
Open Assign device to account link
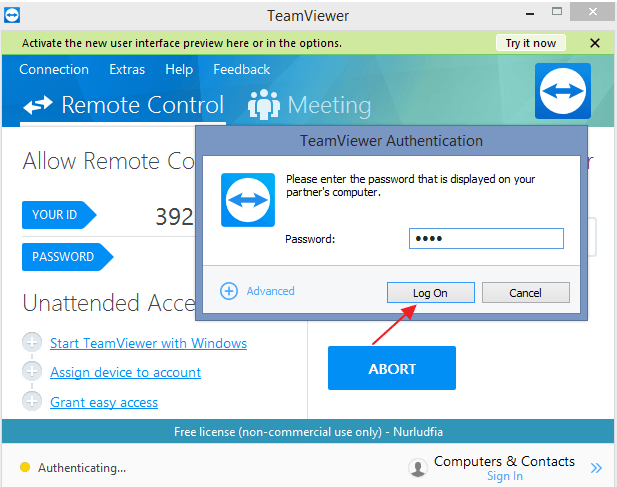[x=126, y=372]
